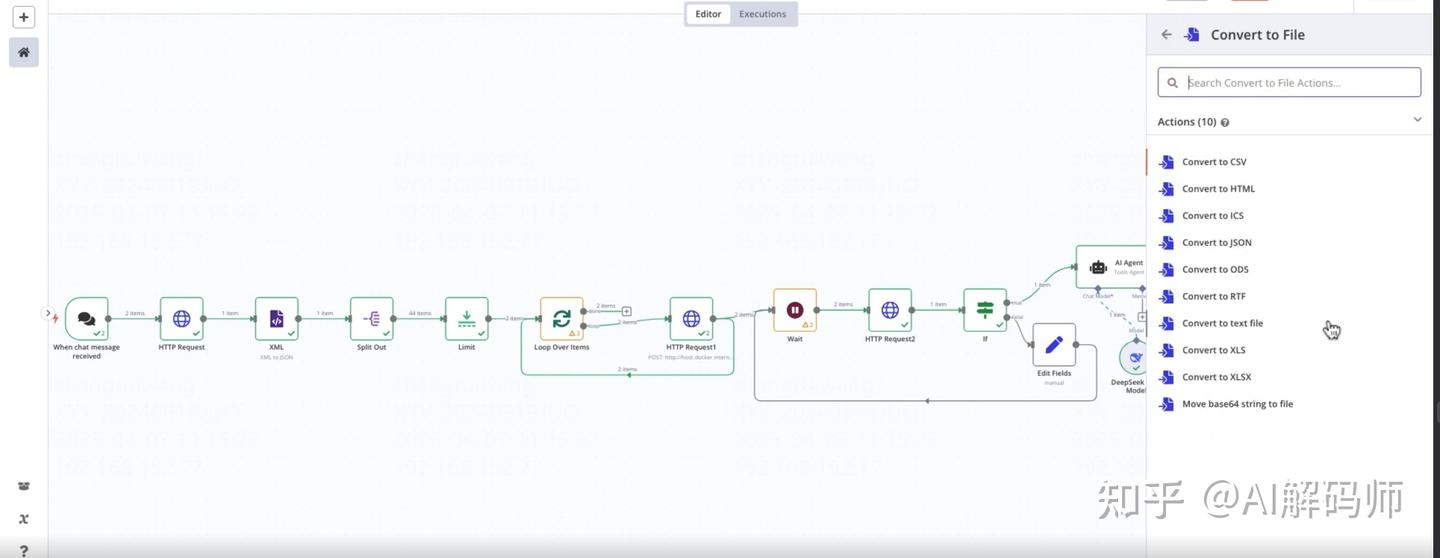The height and width of the screenshot is (558, 1440).
Task: Click the Actions help question icon
Action: tap(1225, 122)
